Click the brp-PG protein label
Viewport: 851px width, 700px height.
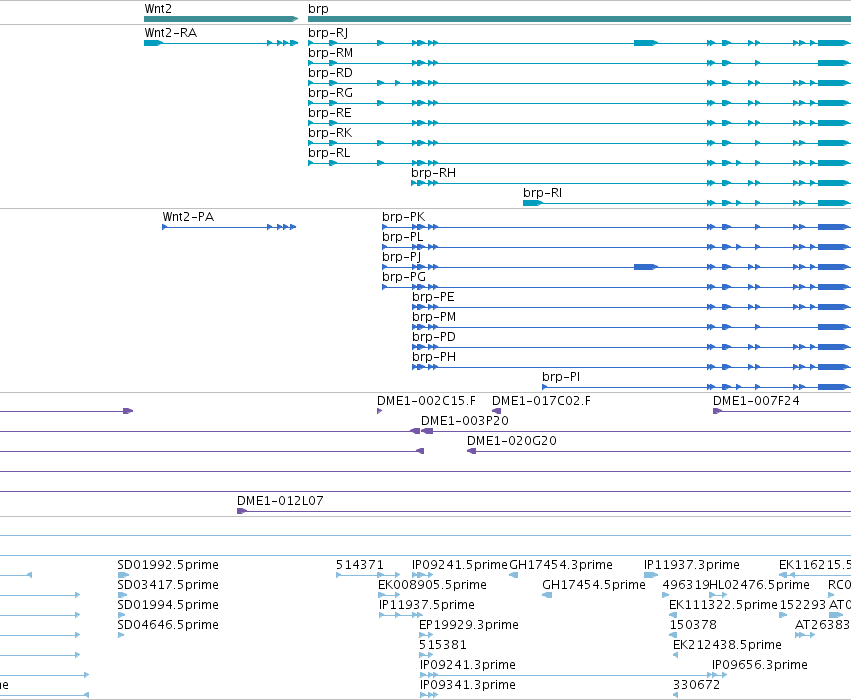click(404, 278)
